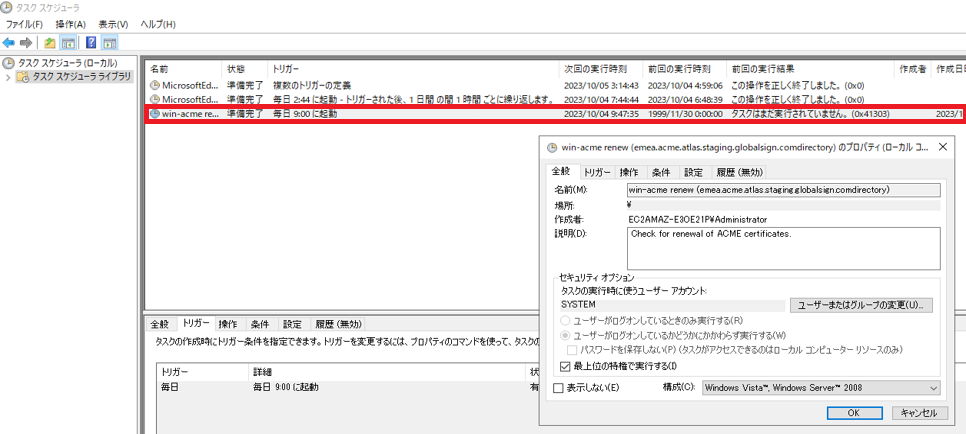966x434 pixels.
Task: Click the up-one-level folder toolbar icon
Action: (x=50, y=43)
